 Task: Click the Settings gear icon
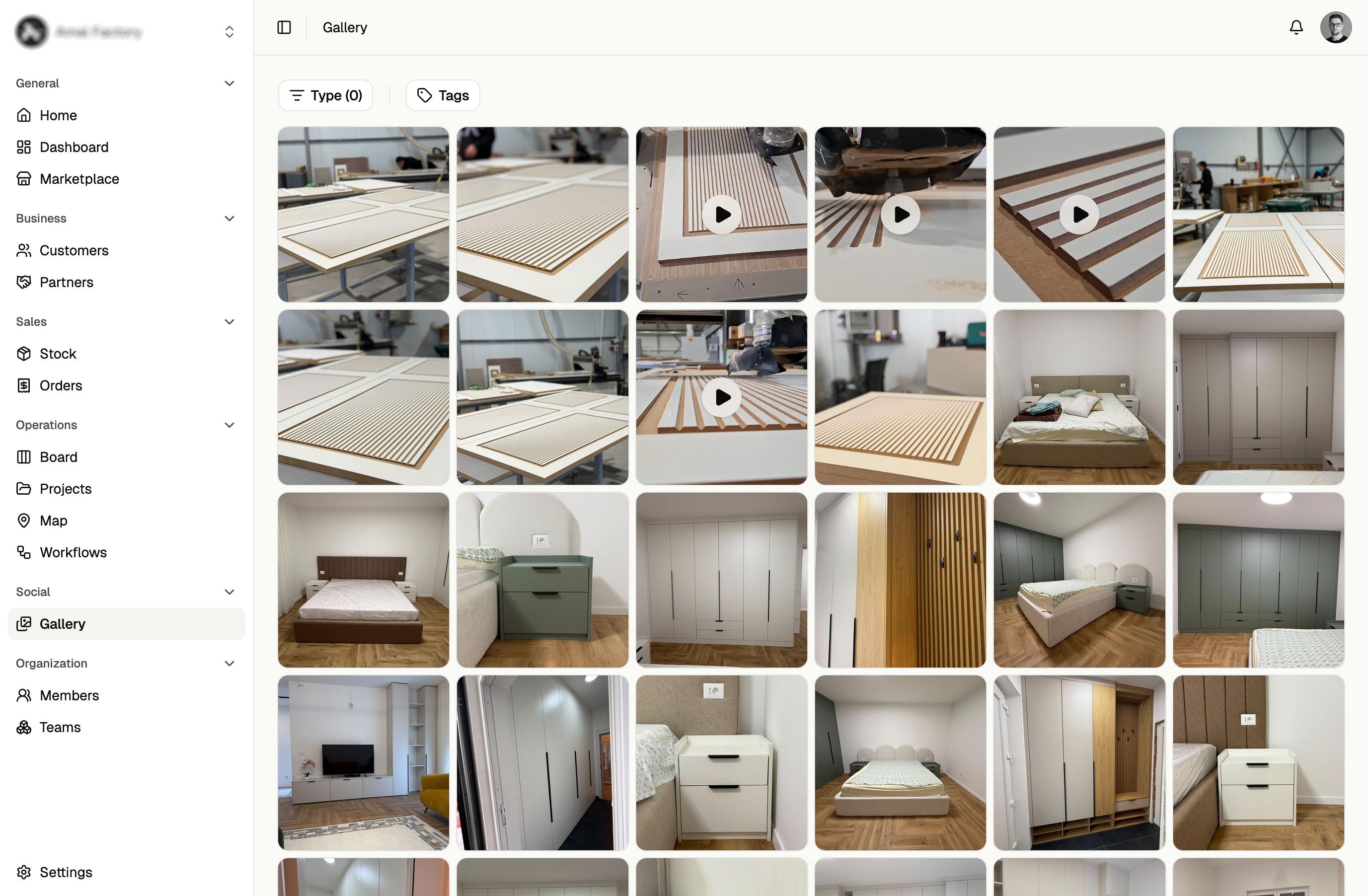(23, 873)
